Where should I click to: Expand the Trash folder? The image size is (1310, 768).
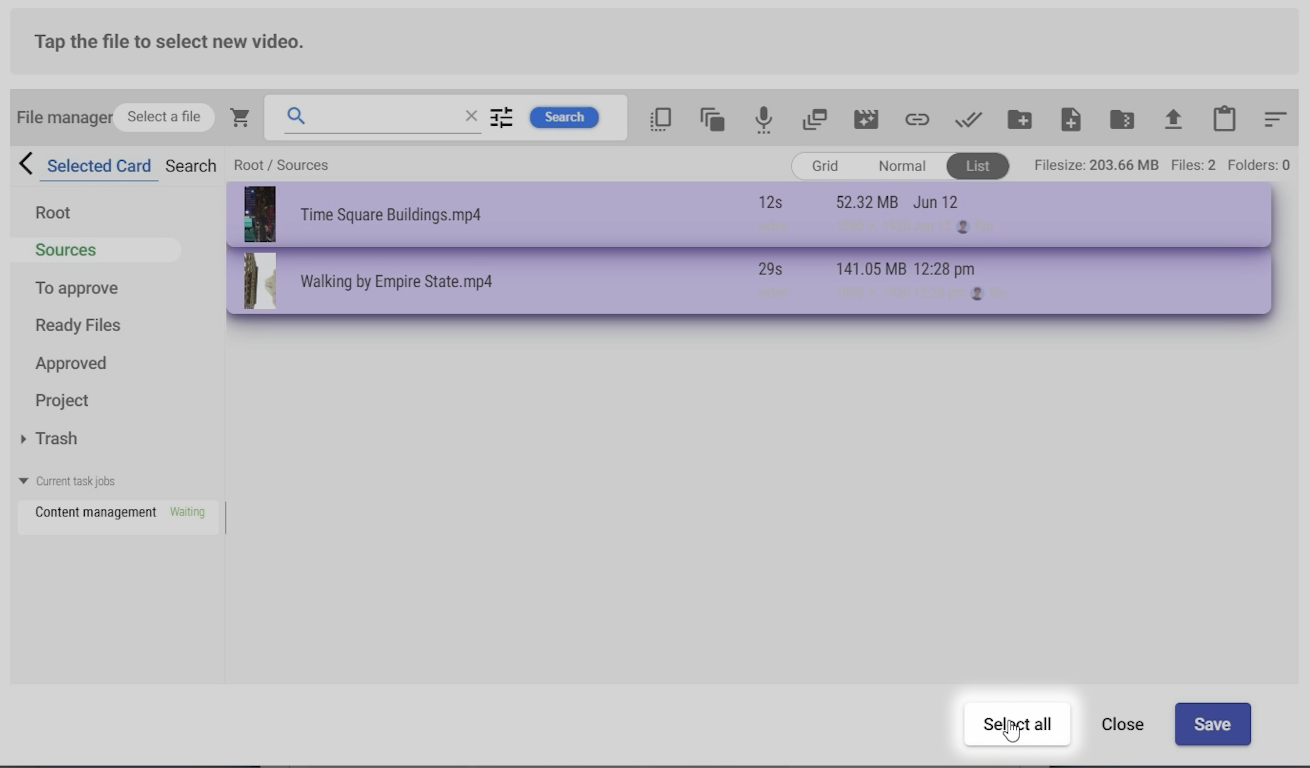pos(23,439)
